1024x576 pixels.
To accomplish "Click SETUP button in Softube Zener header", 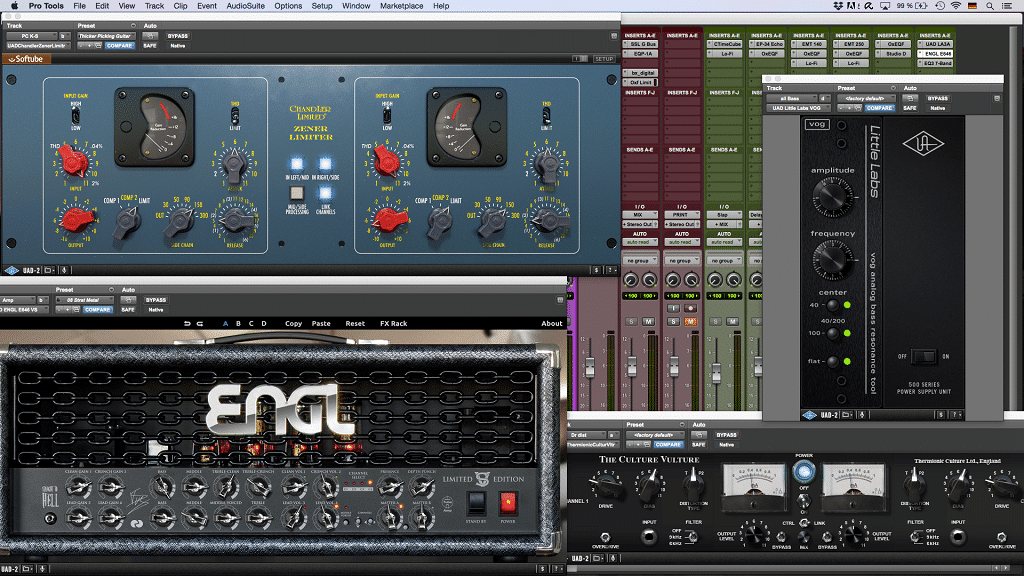I will click(604, 59).
